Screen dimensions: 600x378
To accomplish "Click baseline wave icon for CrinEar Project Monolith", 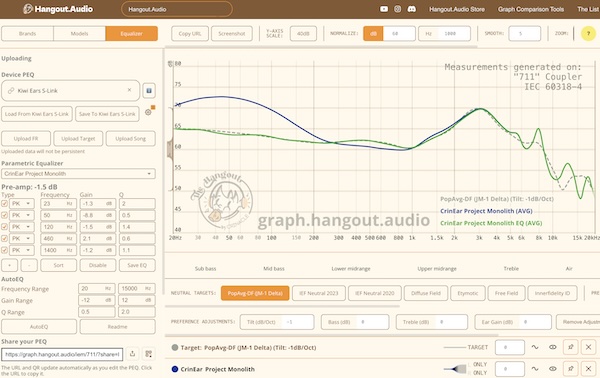I will point(535,369).
